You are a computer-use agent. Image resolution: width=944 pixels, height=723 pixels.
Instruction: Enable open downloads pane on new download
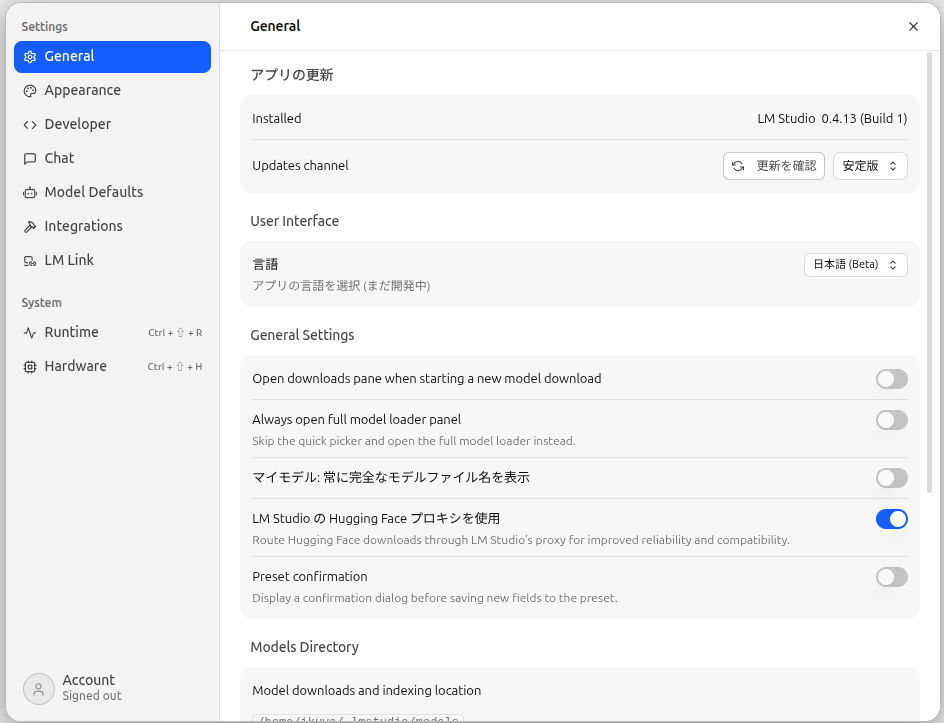[x=892, y=379]
